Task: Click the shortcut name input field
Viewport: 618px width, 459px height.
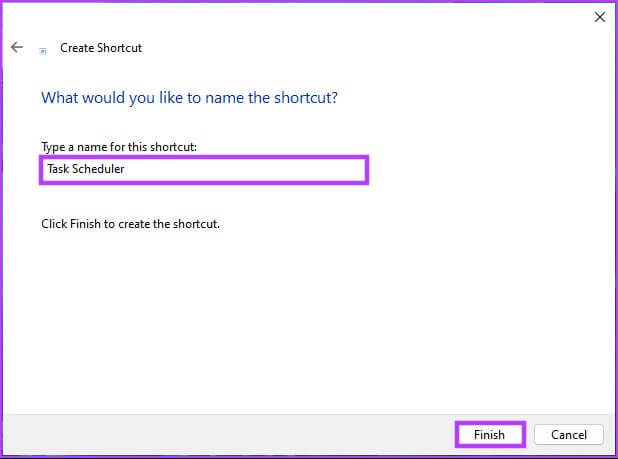Action: pos(204,169)
